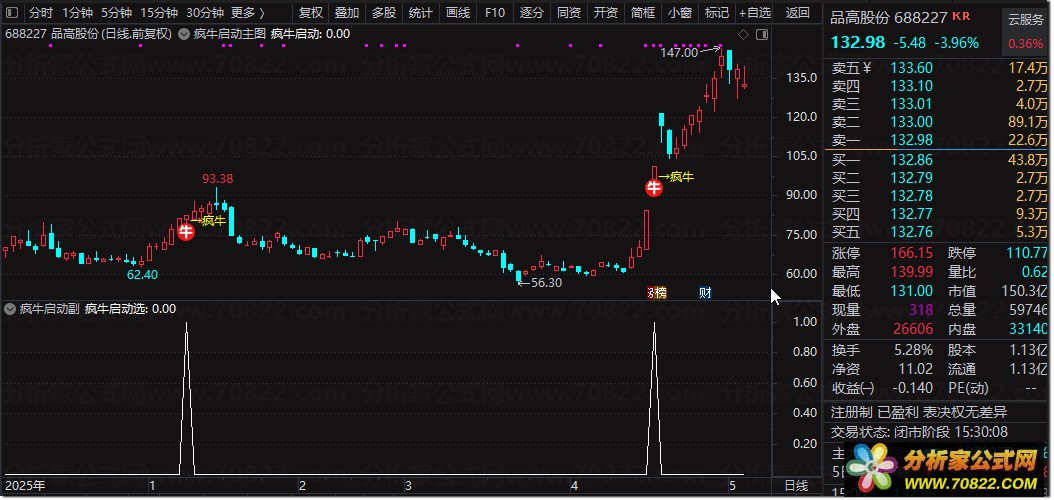The width and height of the screenshot is (1054, 500).
Task: Click the second red 牛 signal marker
Action: click(653, 188)
